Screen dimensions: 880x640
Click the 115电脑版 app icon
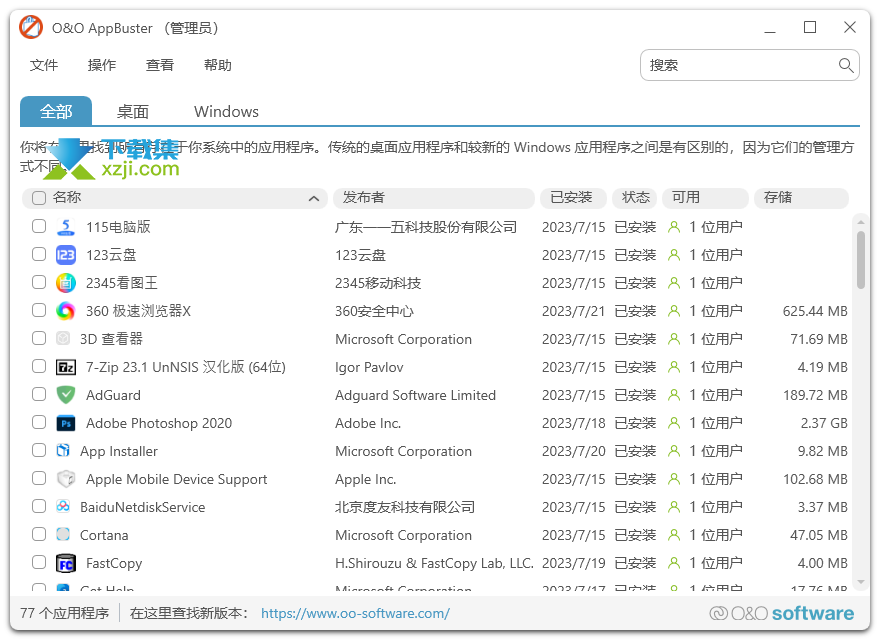click(x=66, y=227)
